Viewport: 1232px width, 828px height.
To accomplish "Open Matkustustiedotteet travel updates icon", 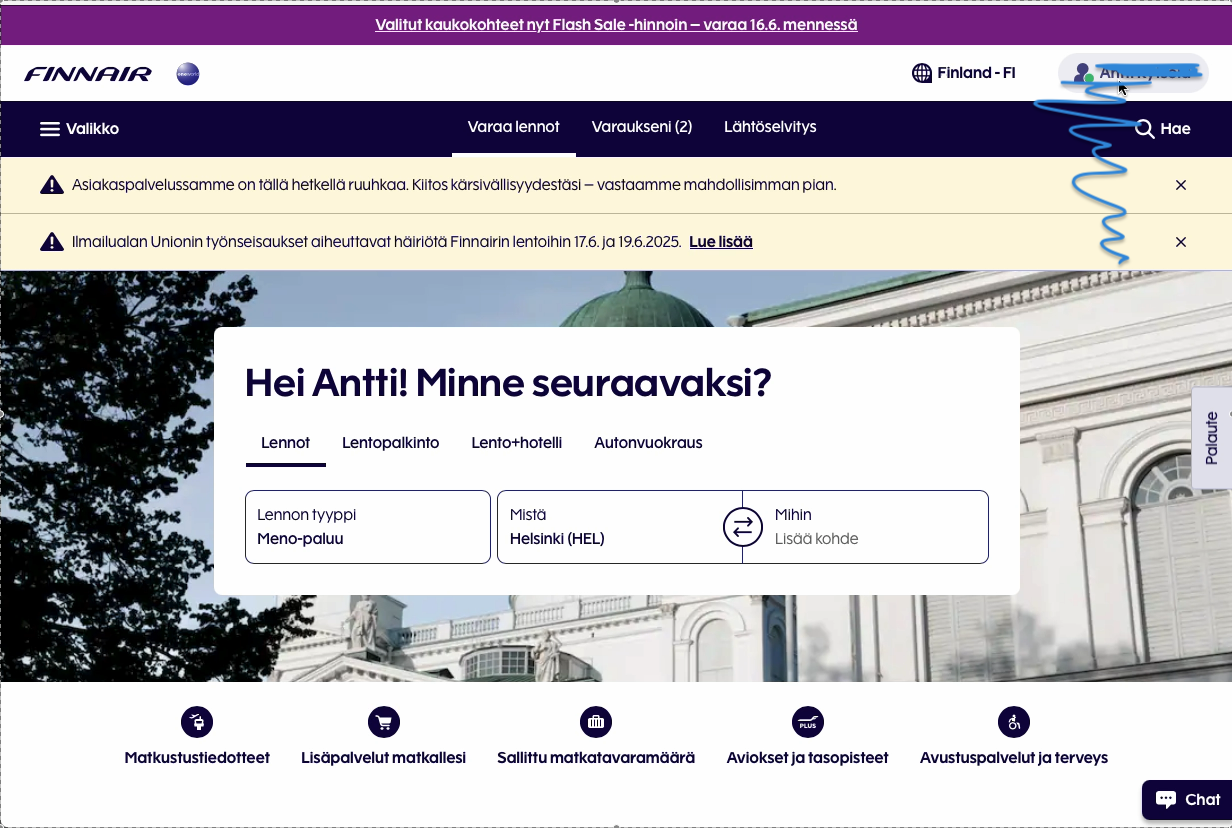I will pos(197,722).
